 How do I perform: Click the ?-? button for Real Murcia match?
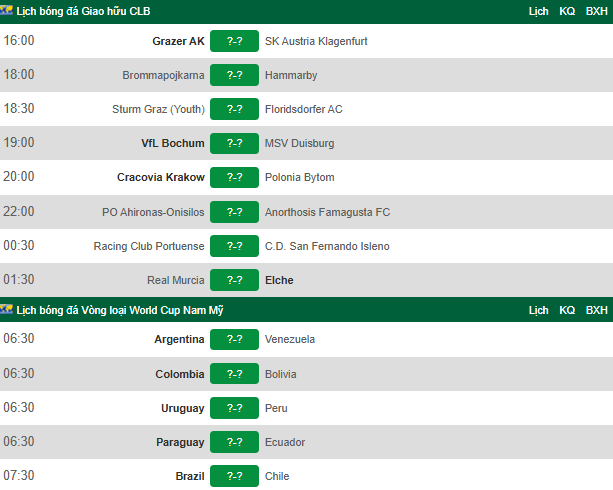234,280
